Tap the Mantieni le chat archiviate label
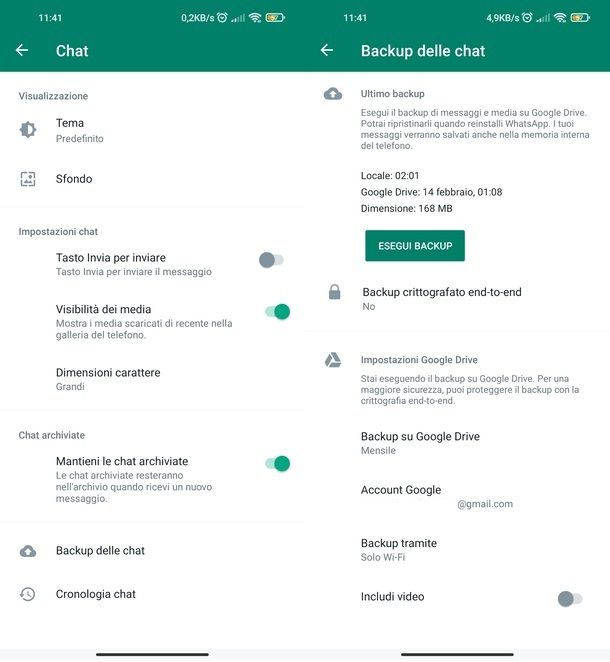Image resolution: width=610 pixels, height=662 pixels. 122,461
